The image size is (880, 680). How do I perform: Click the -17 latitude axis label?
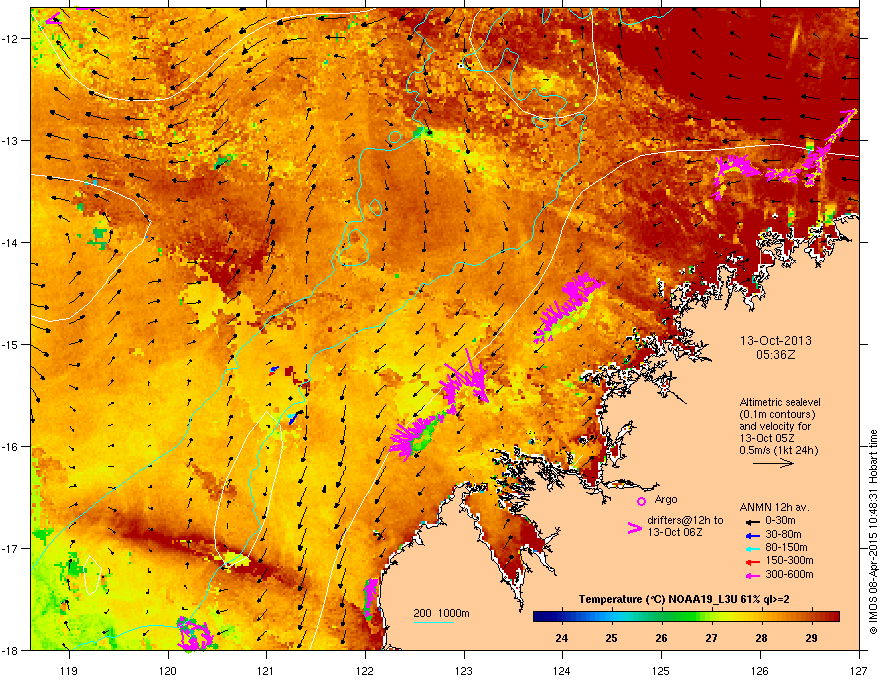coord(10,548)
